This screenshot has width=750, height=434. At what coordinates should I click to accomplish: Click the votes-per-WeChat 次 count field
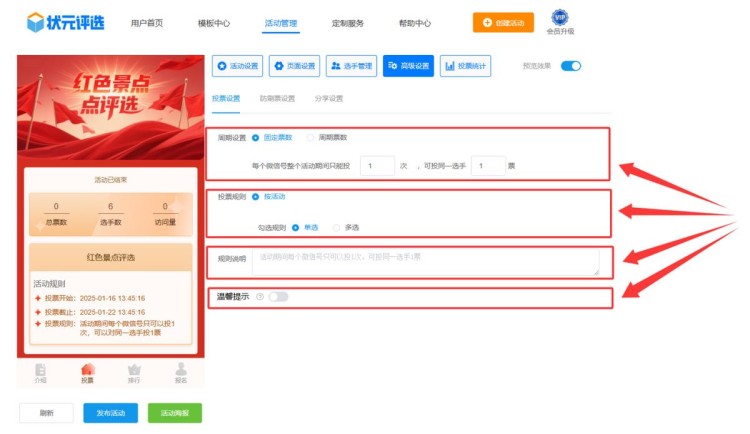coord(376,166)
